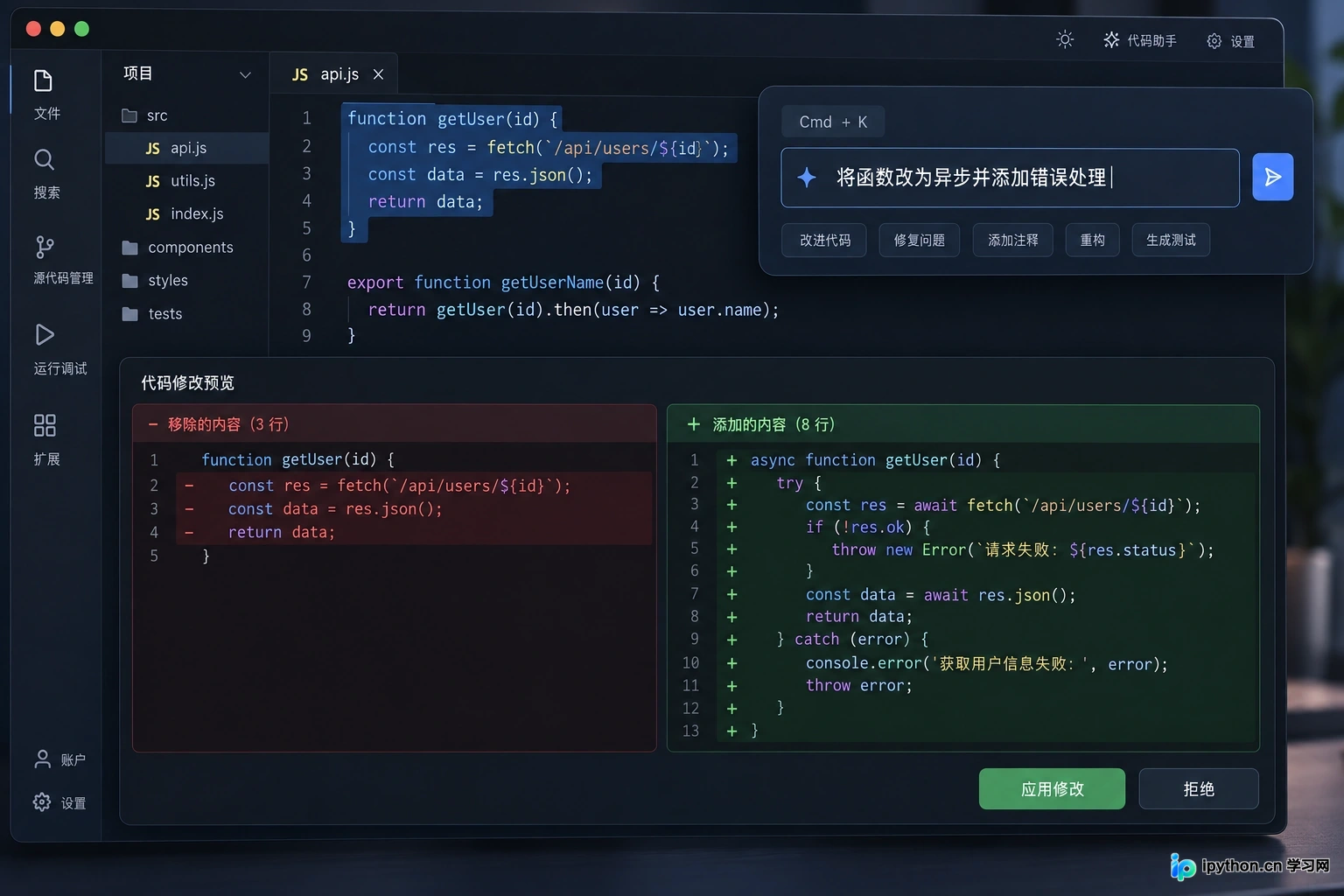Open the 代码助手 sparkle icon
Image resolution: width=1344 pixels, height=896 pixels.
(x=1111, y=40)
